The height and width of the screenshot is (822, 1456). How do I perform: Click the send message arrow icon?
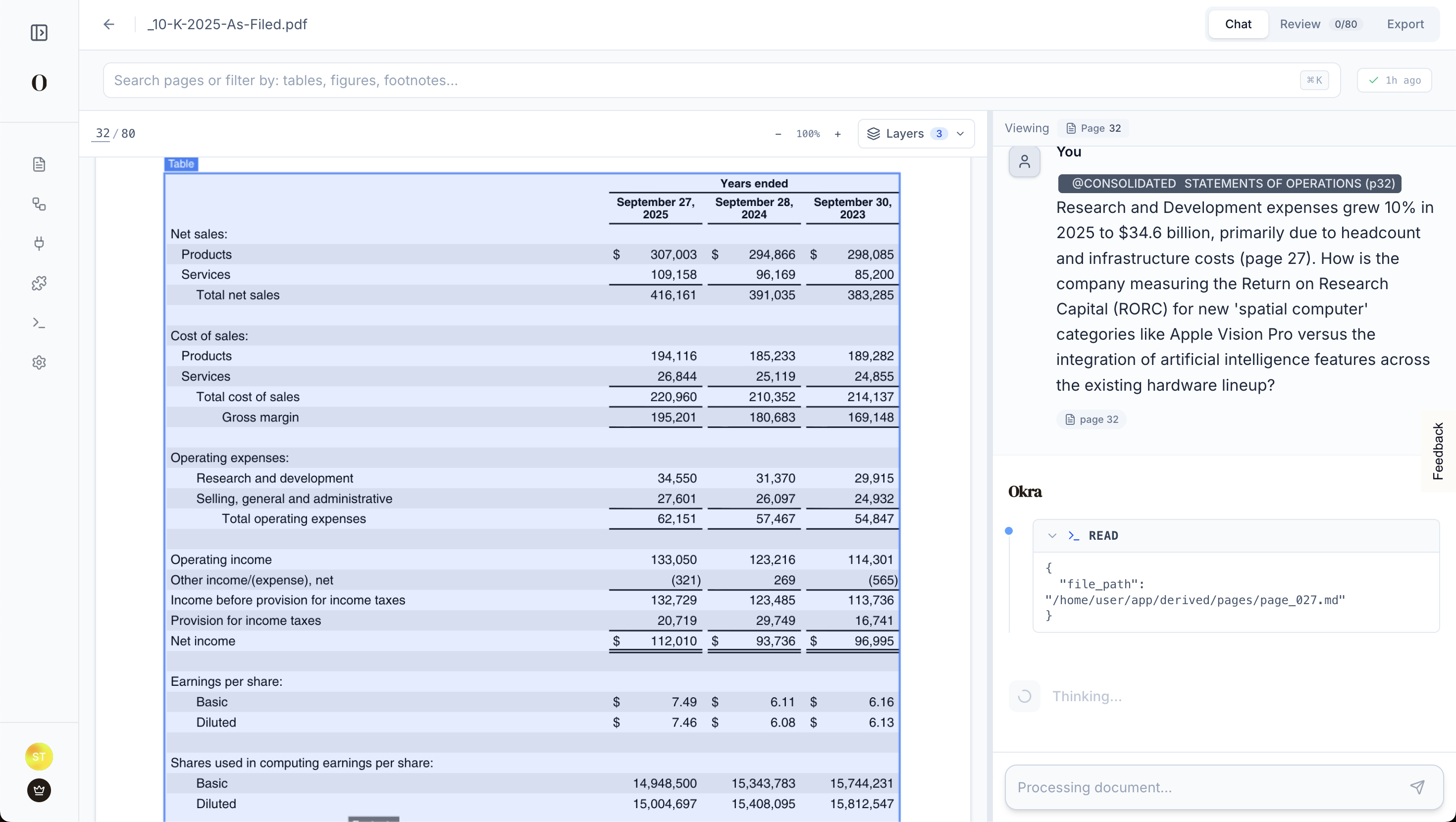point(1417,787)
